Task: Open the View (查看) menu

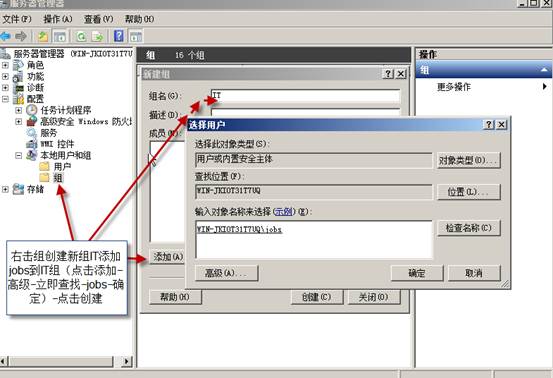Action: tap(98, 19)
